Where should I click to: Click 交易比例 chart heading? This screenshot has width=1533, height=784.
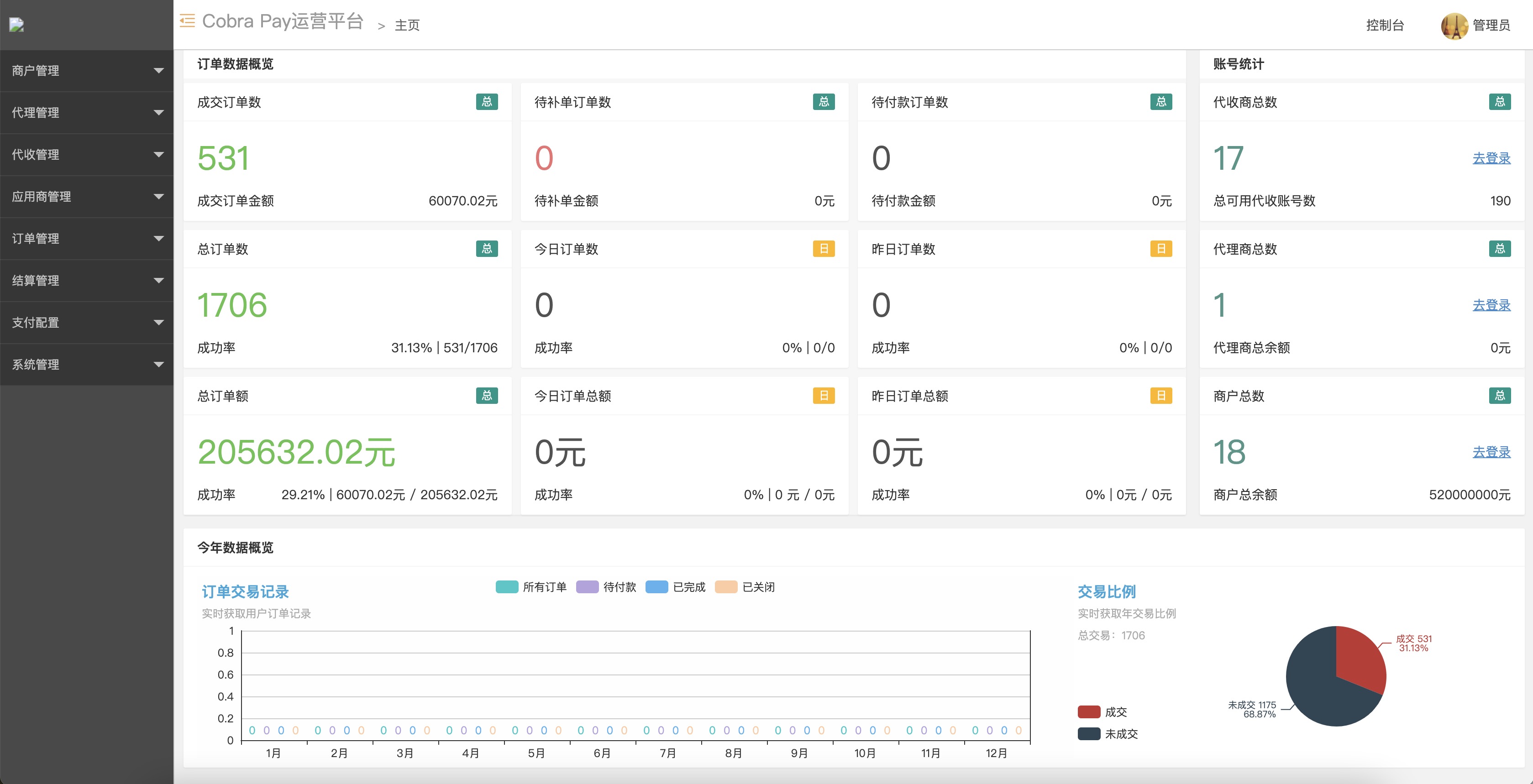point(1107,592)
